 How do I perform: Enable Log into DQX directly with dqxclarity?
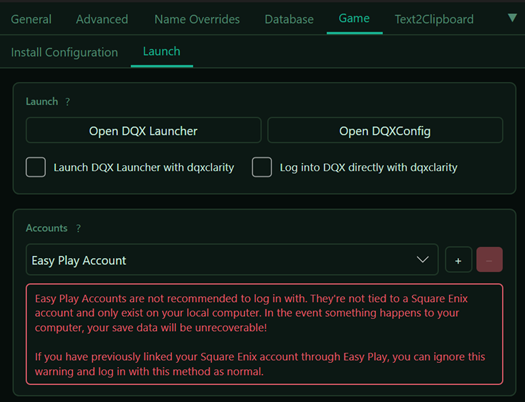[262, 167]
